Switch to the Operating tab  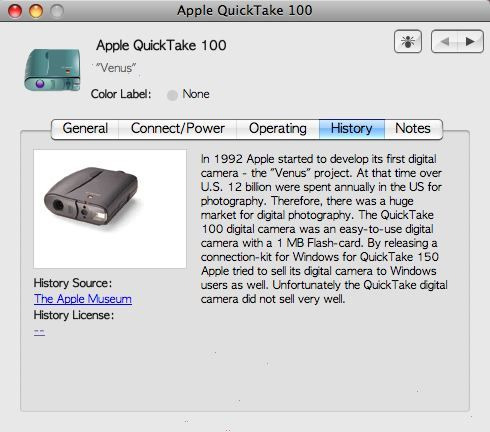click(278, 129)
